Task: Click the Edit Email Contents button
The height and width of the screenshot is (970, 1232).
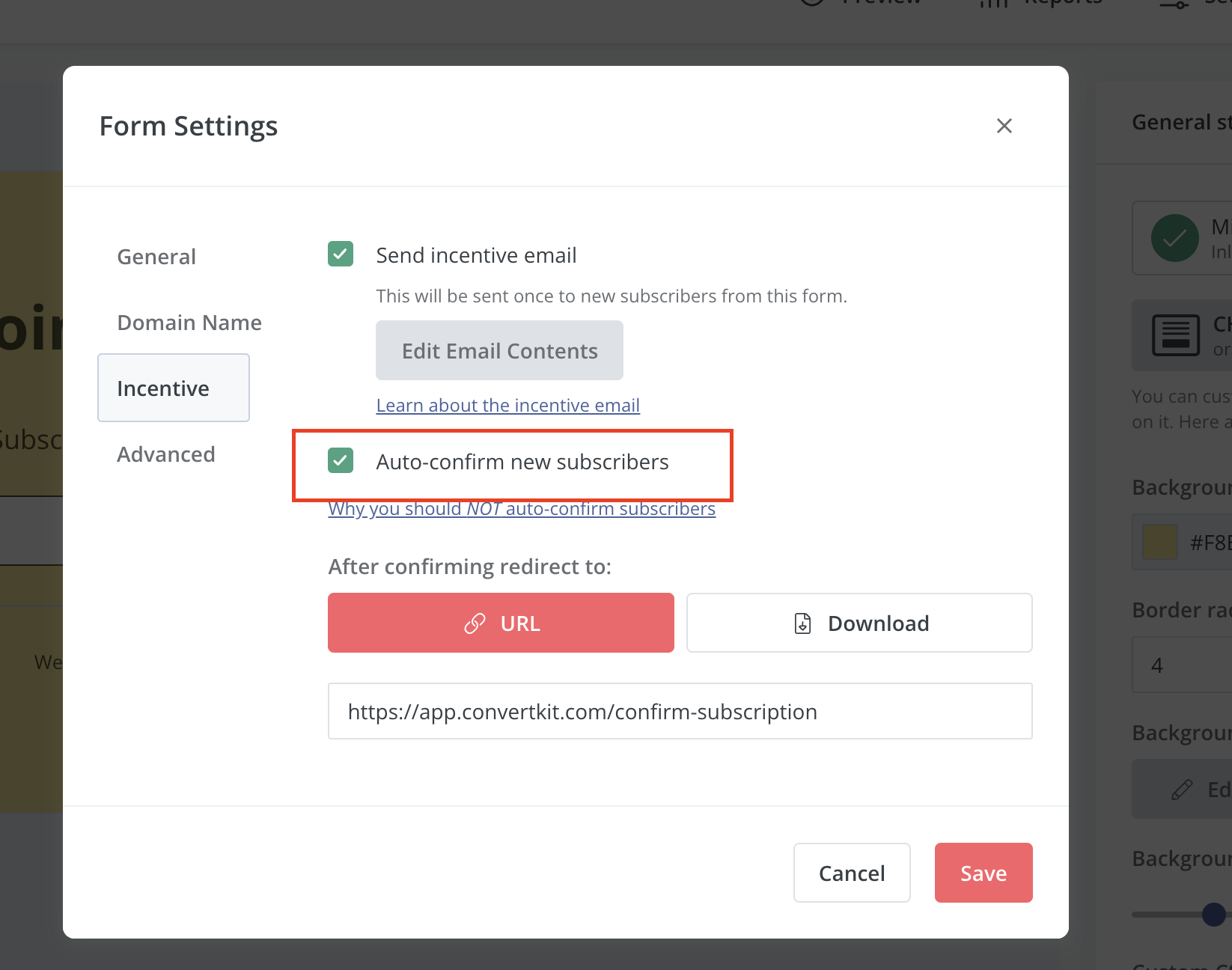Action: (x=499, y=350)
